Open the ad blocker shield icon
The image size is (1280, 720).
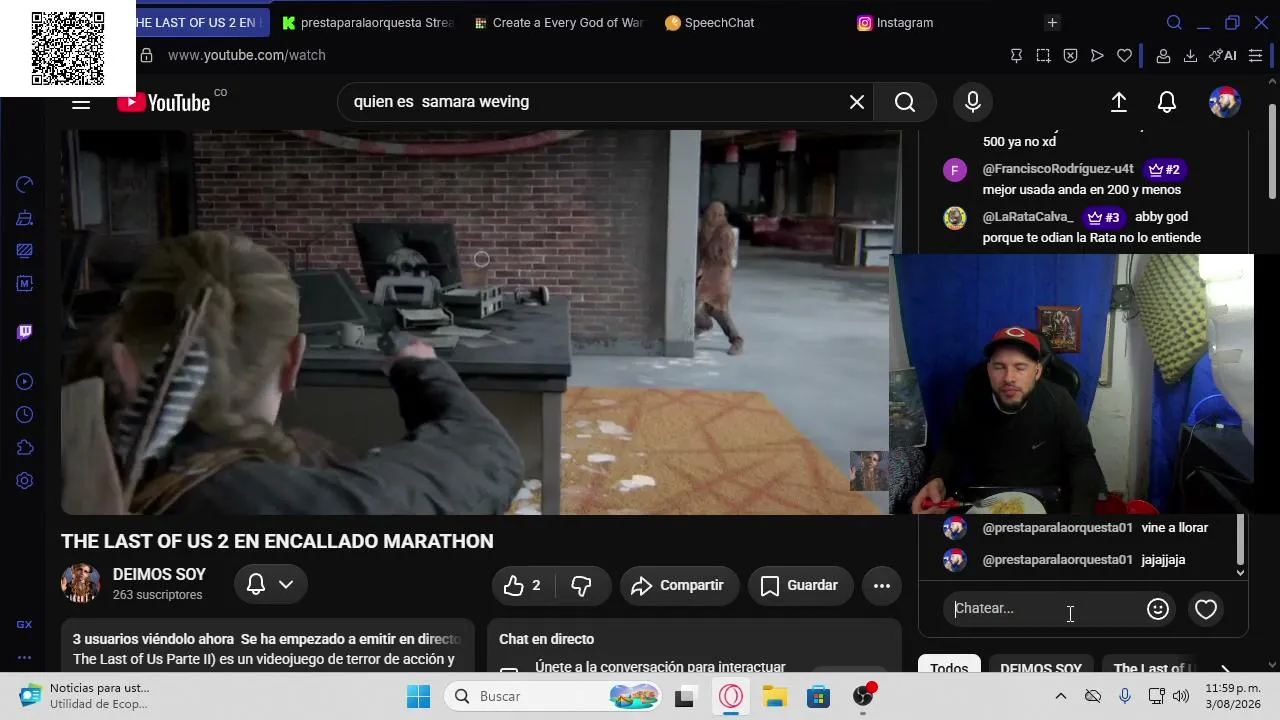pos(1070,56)
